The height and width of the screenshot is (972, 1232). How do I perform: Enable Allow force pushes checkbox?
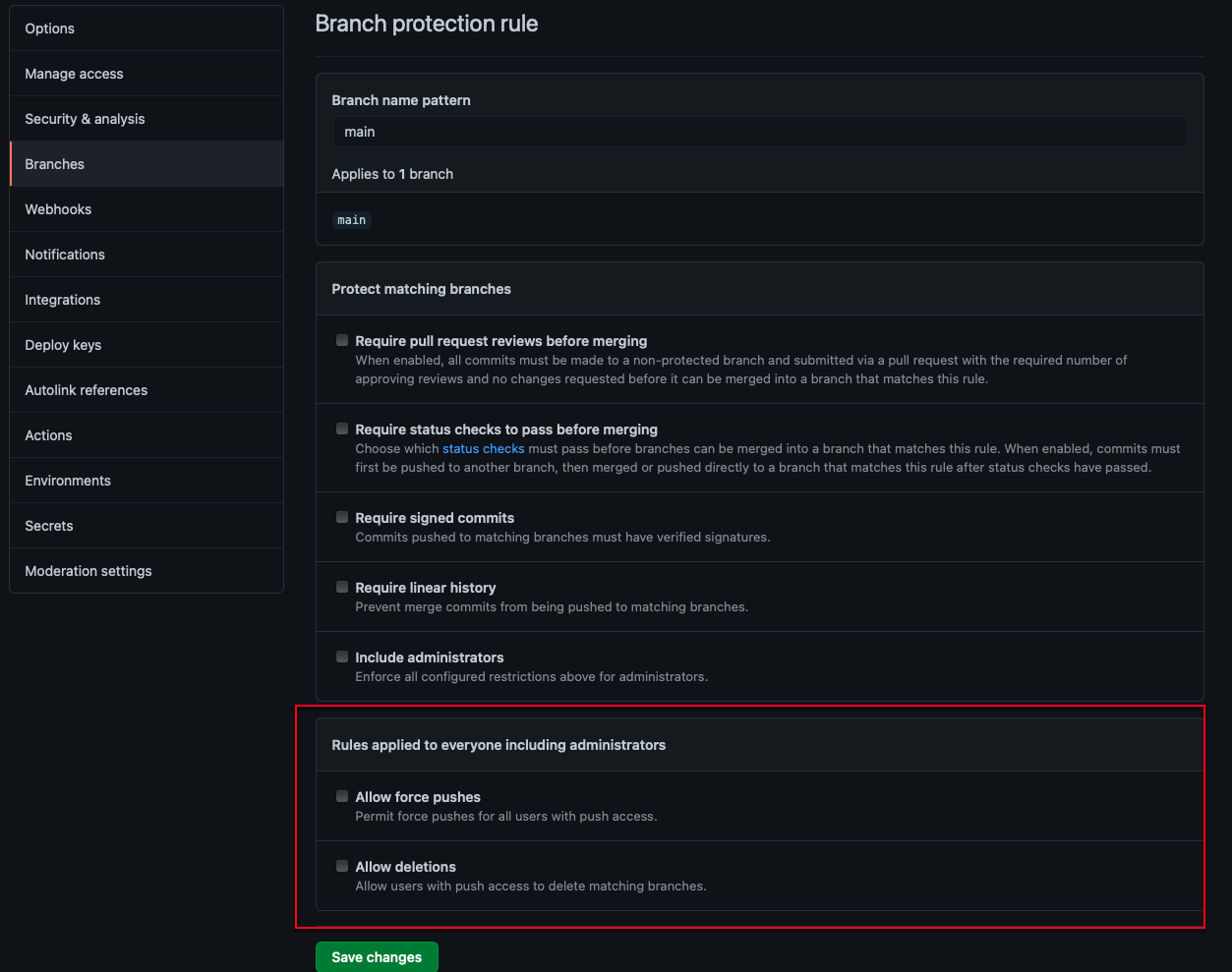[x=342, y=797]
